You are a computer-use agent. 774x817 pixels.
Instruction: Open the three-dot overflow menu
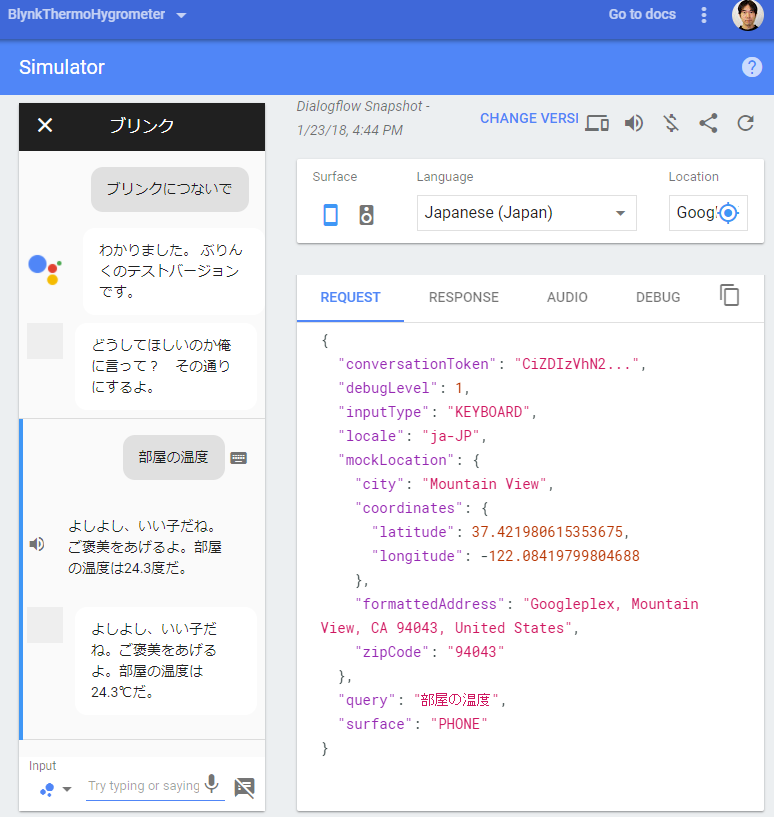pos(704,15)
